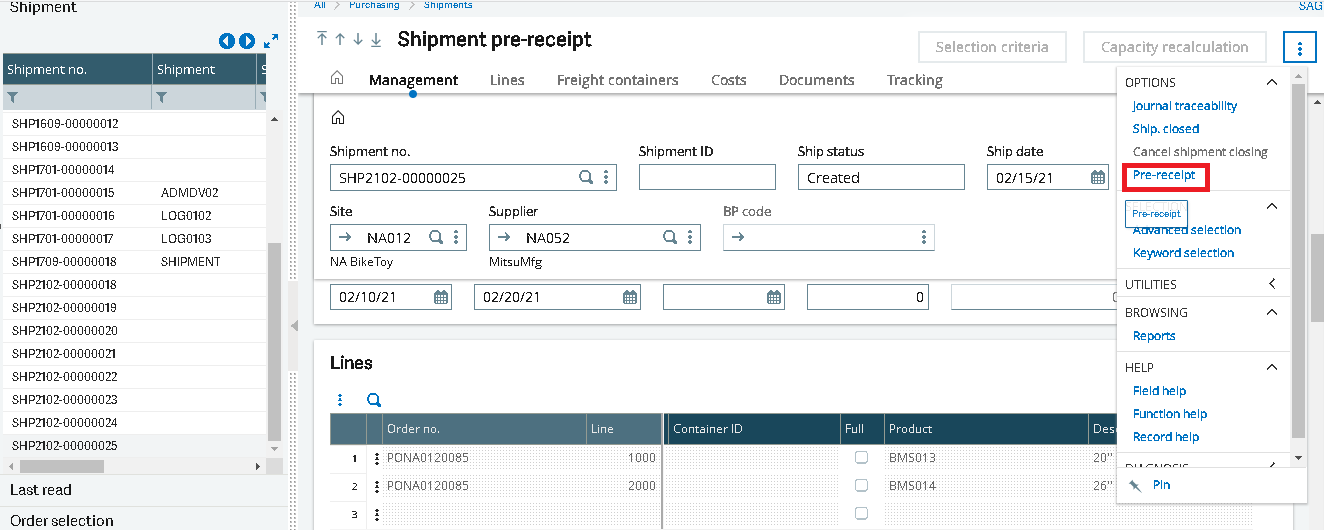The width and height of the screenshot is (1324, 530).
Task: Open the more actions vertical-dots button
Action: 1299,47
